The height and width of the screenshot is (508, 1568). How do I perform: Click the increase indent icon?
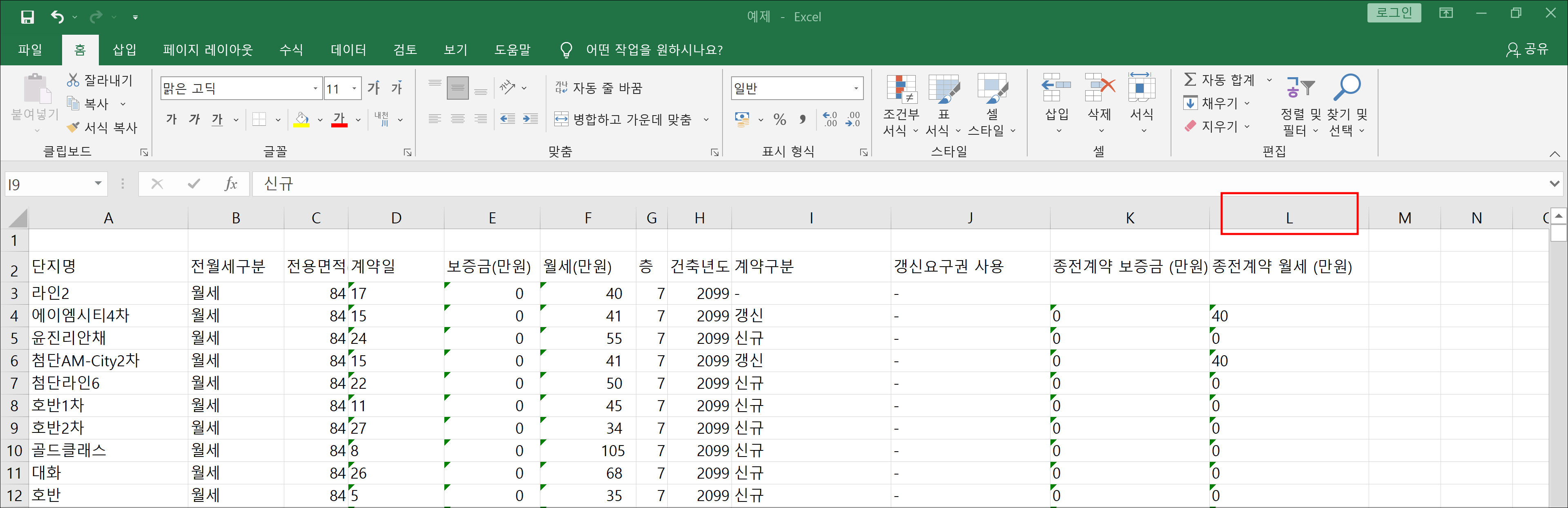530,119
